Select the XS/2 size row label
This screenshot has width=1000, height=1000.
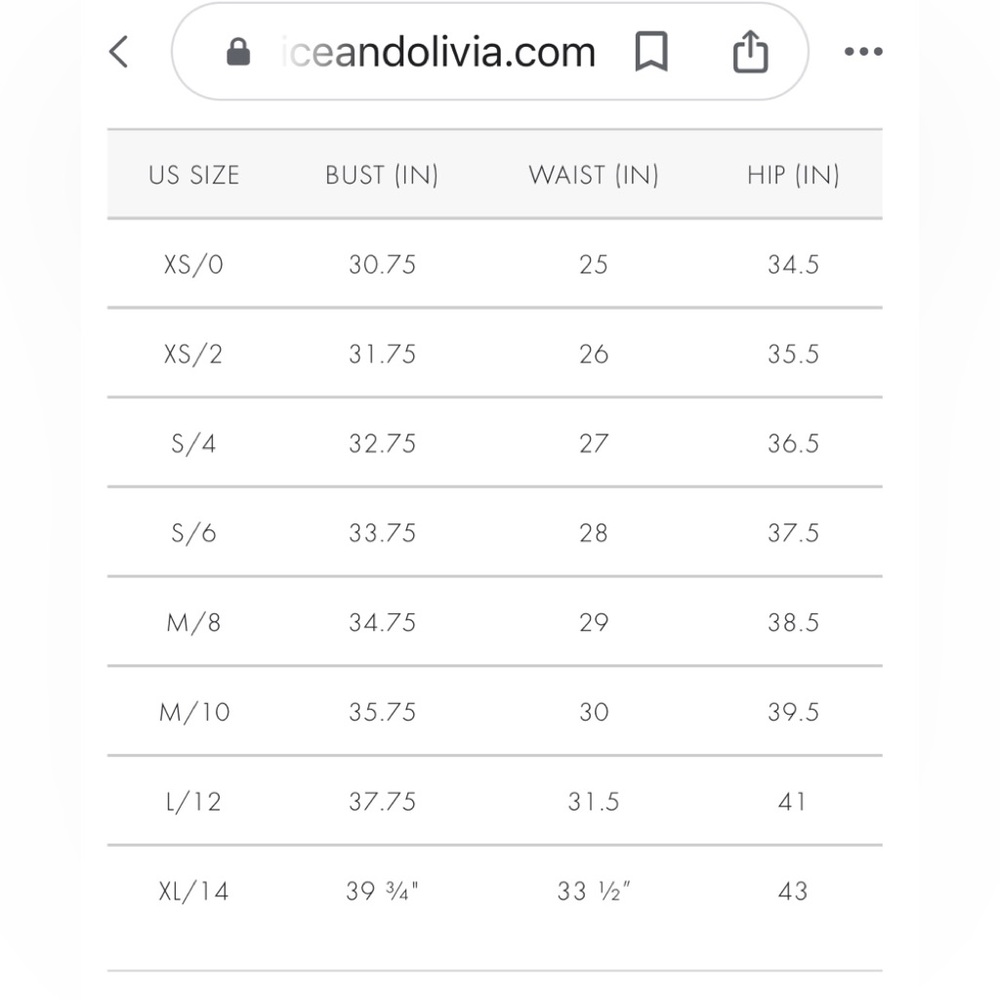pos(194,354)
